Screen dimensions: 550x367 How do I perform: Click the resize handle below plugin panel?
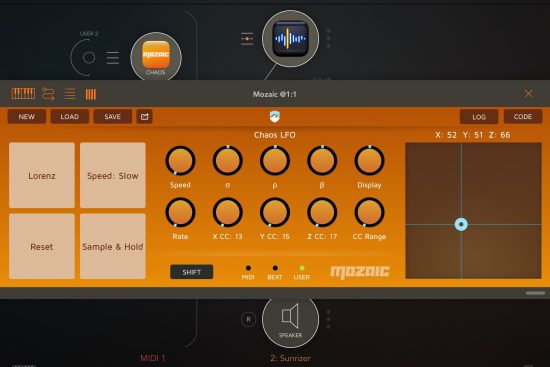535,293
